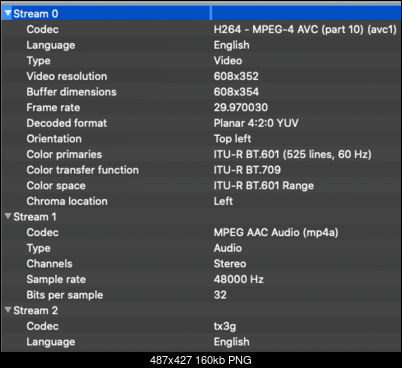The width and height of the screenshot is (402, 368).
Task: Click the Video type value
Action: tap(228, 61)
